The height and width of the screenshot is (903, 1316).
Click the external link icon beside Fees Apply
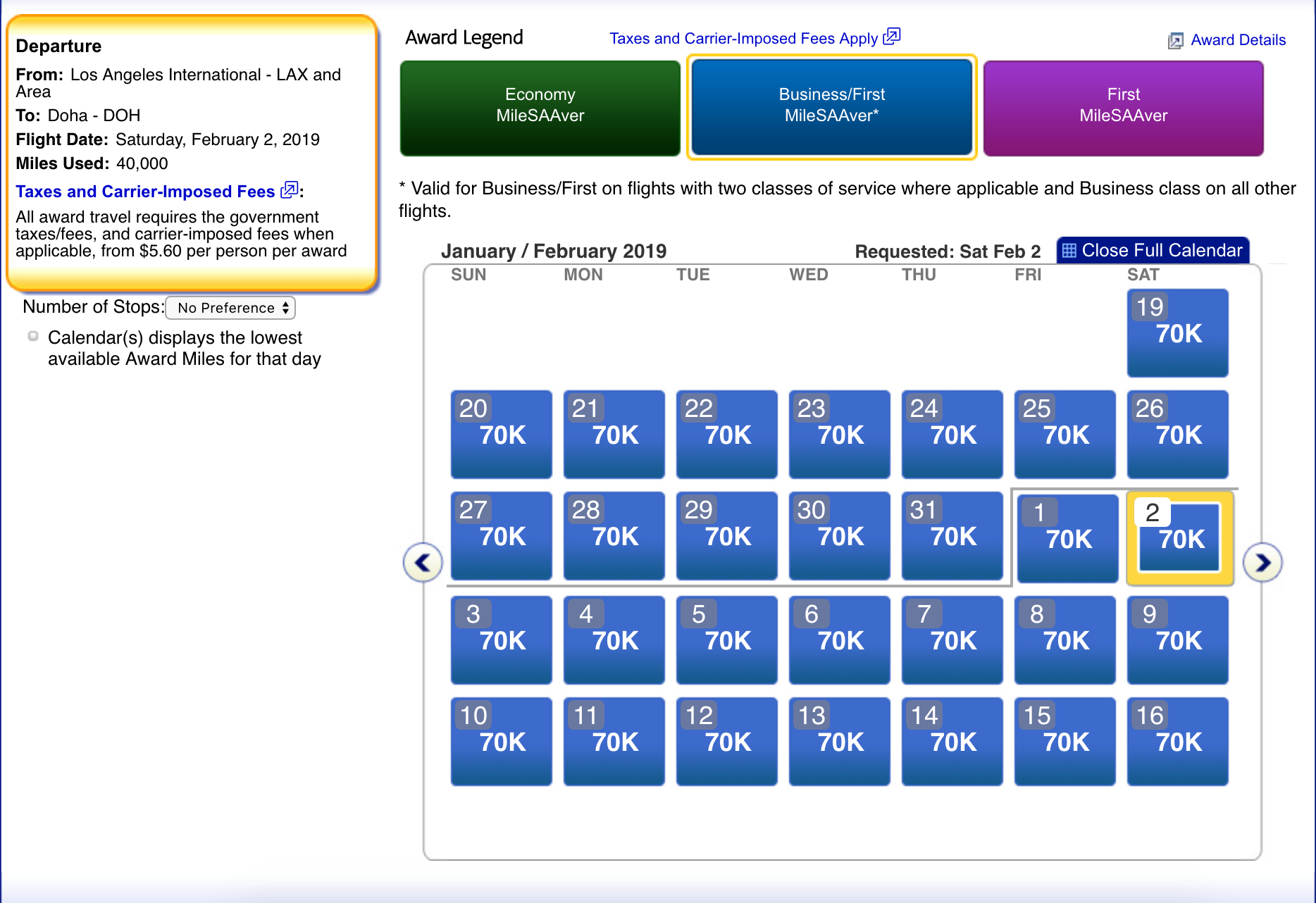click(892, 37)
